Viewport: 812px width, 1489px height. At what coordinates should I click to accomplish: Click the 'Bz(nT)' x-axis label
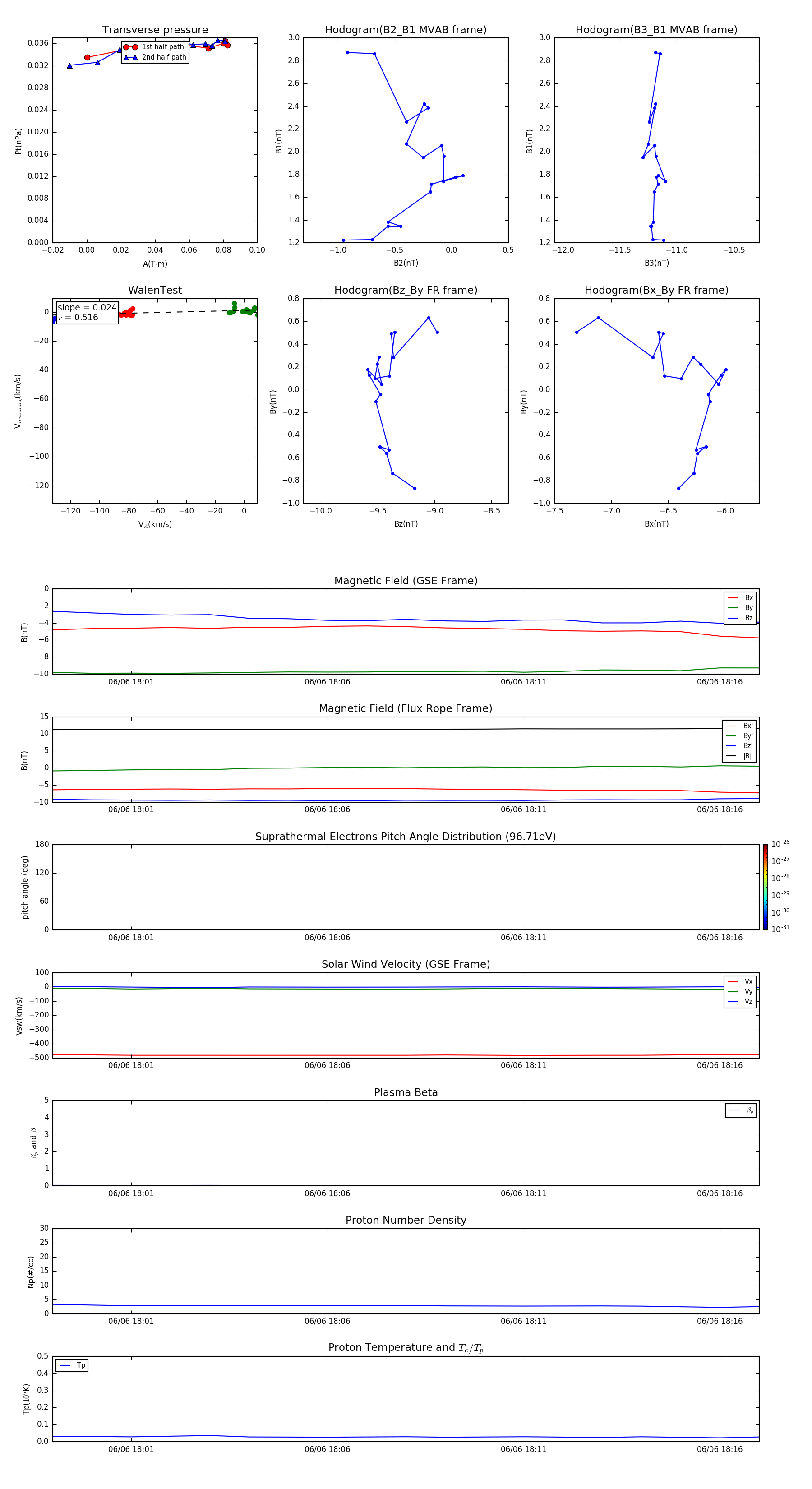406,524
